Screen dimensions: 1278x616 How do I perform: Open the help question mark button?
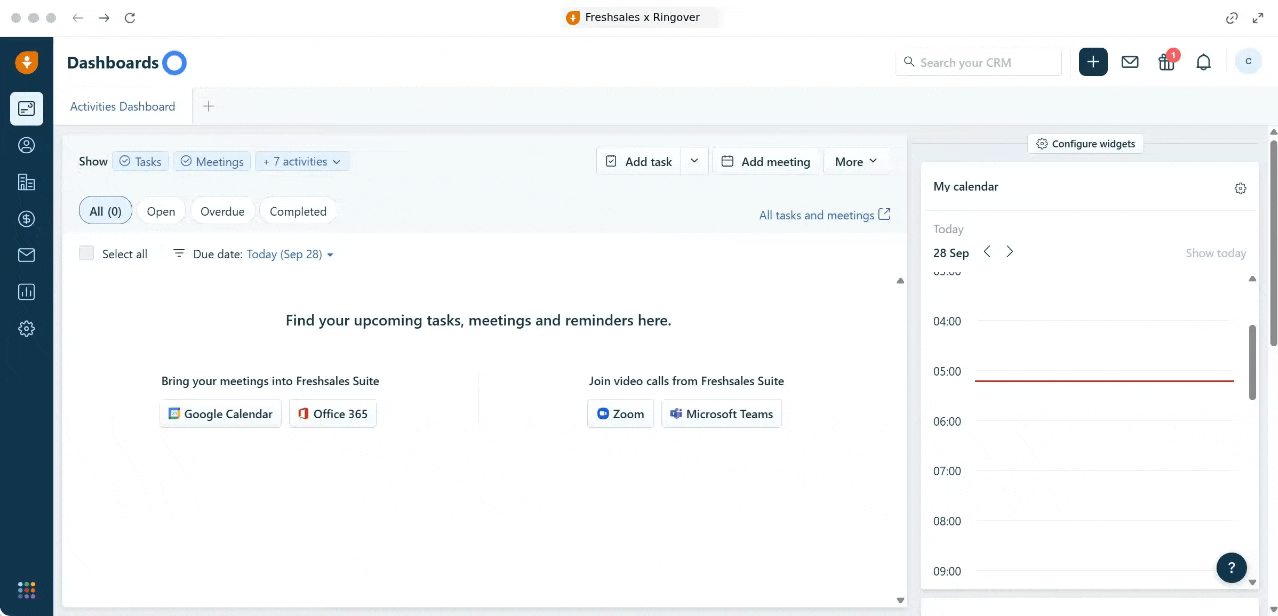point(1232,567)
